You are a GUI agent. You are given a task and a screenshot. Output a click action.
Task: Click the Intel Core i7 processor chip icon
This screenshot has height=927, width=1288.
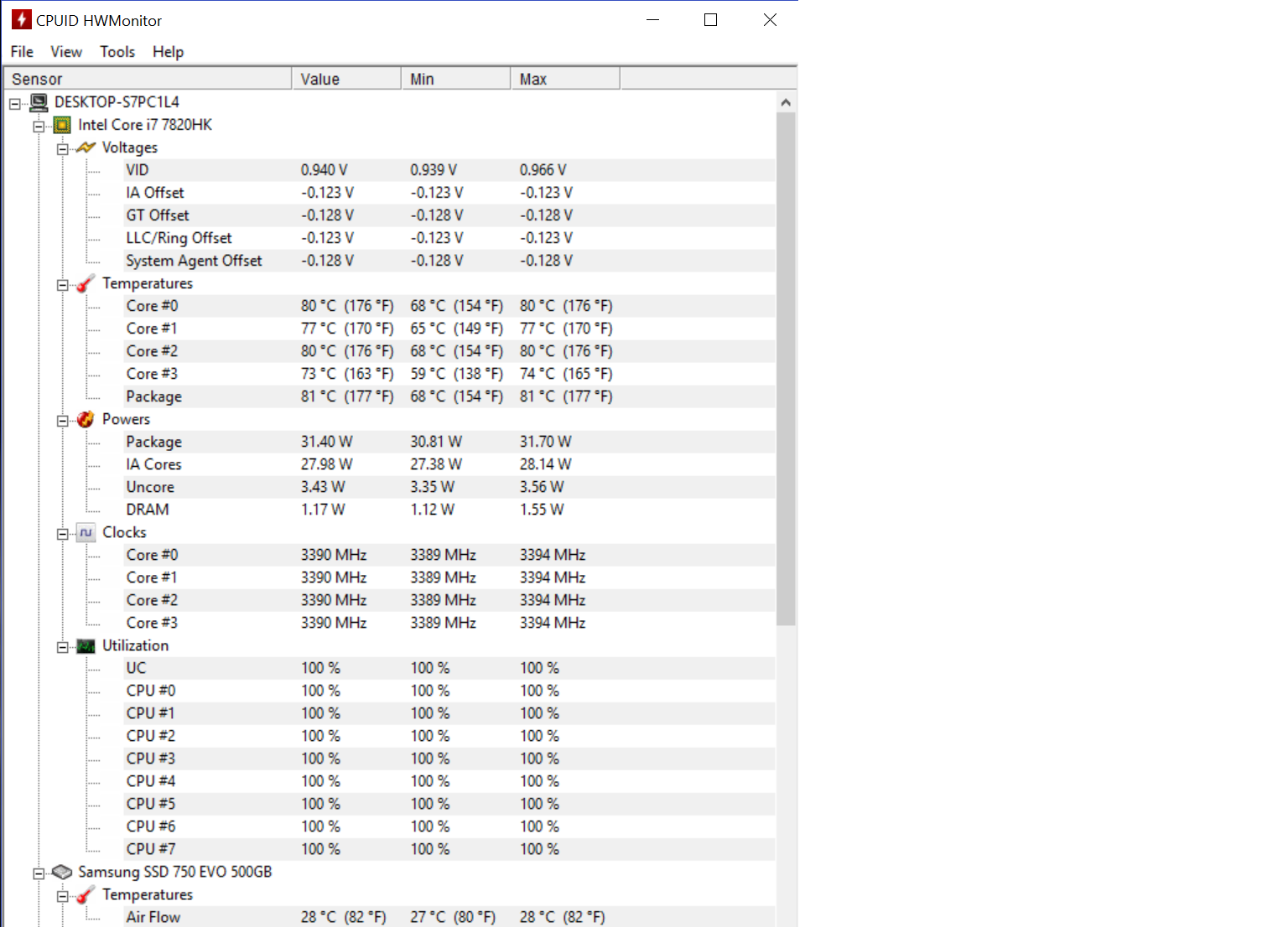[x=62, y=125]
